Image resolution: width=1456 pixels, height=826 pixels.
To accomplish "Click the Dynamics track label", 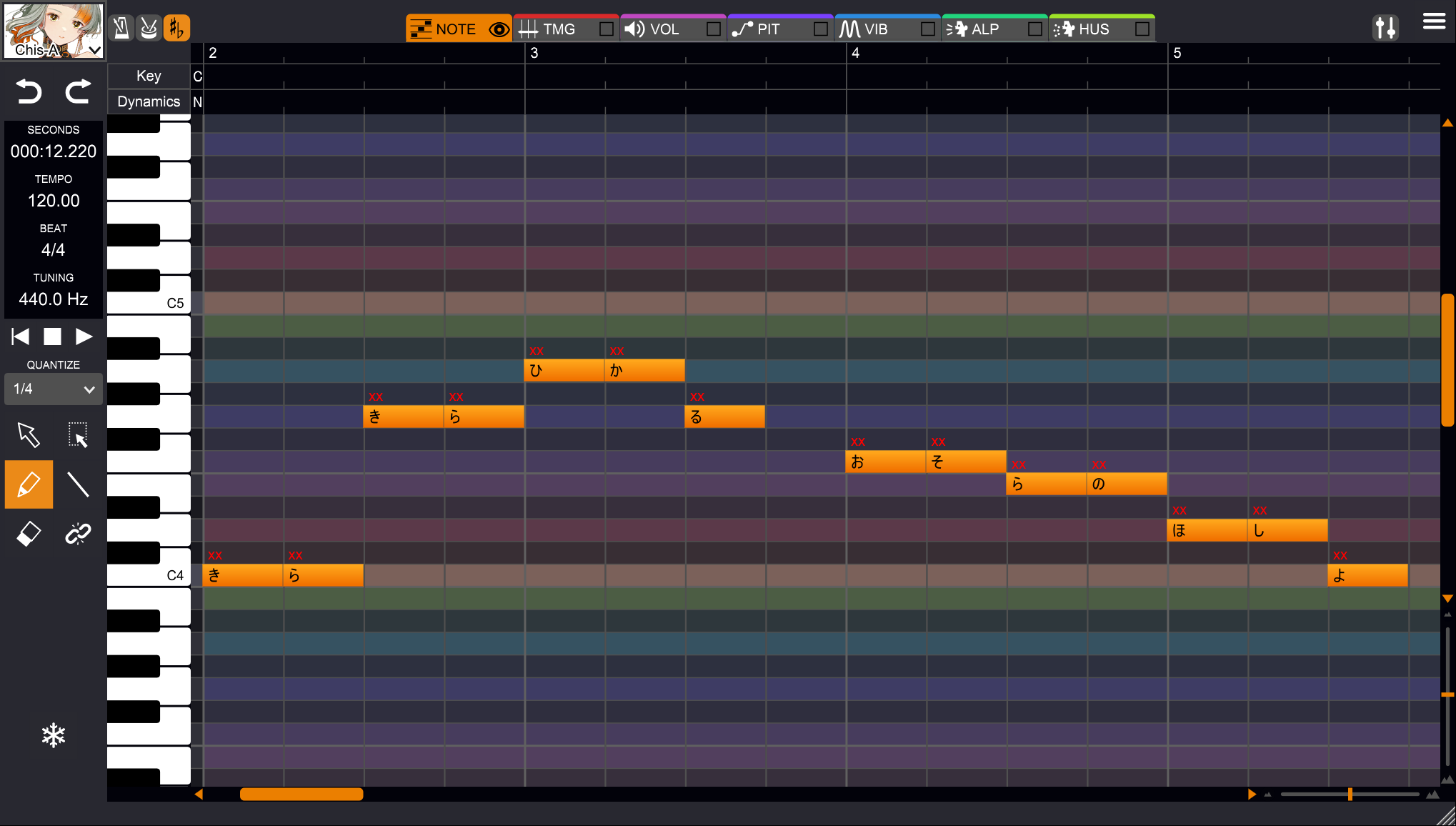I will click(x=149, y=101).
